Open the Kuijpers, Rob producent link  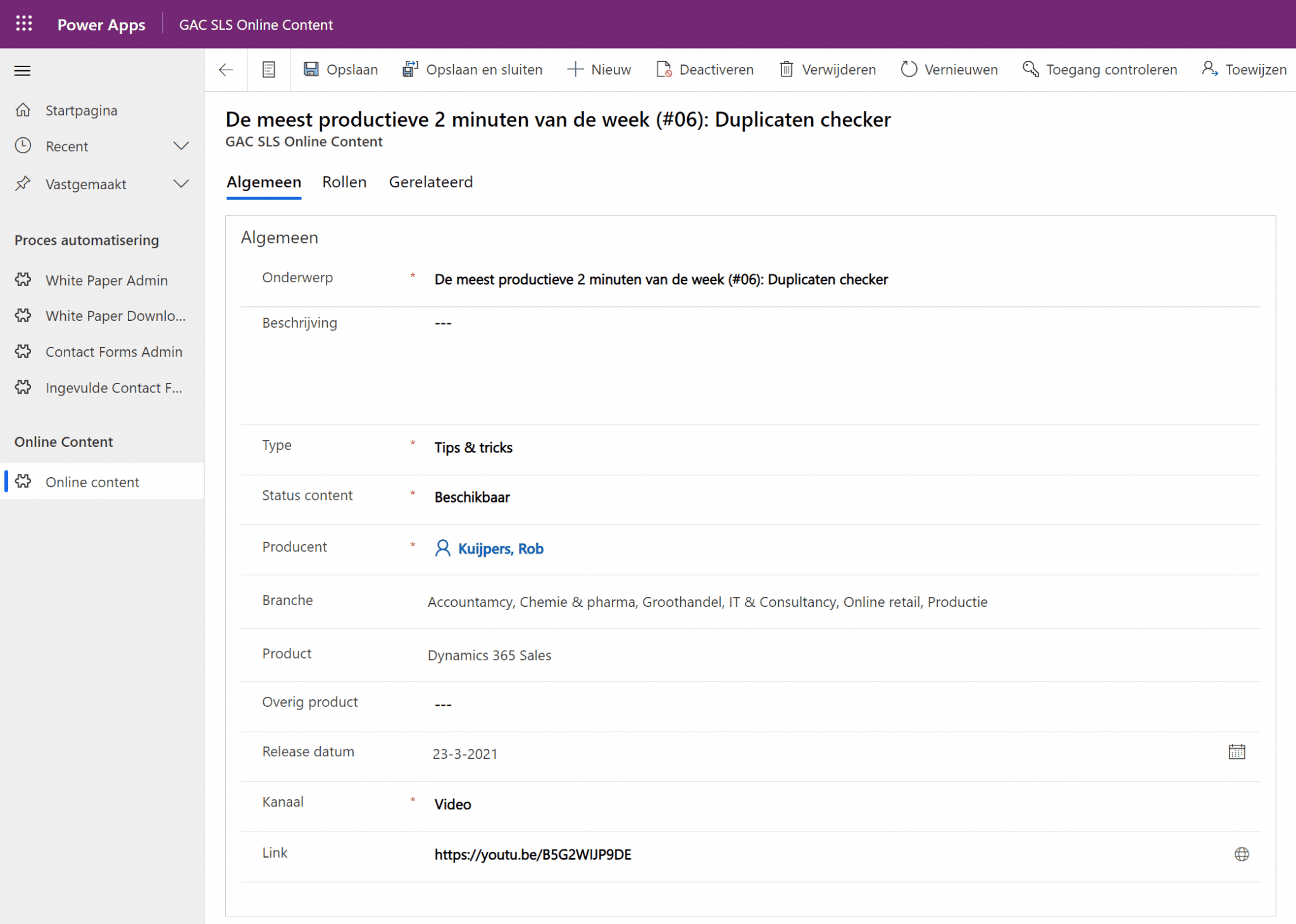point(501,549)
